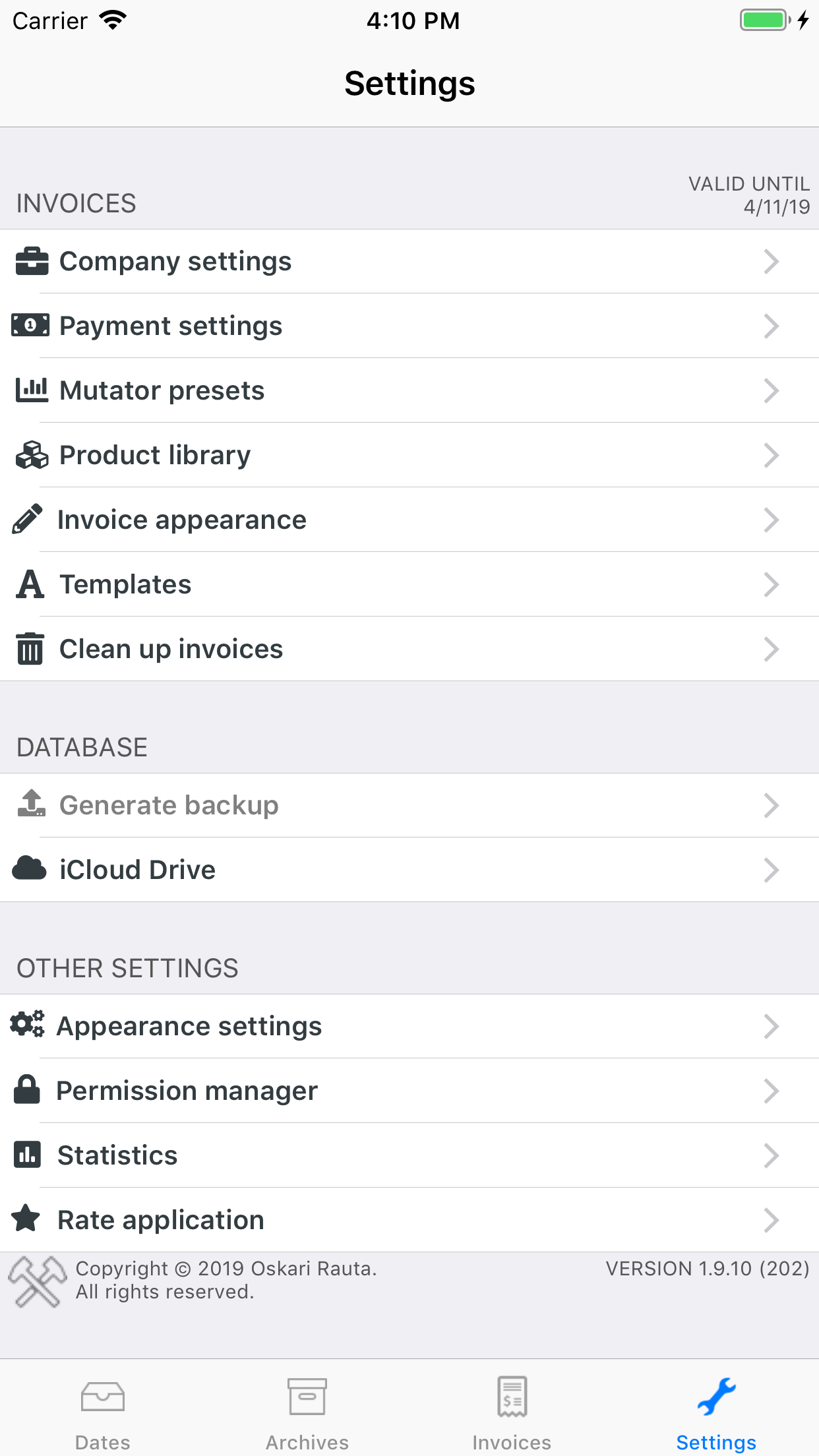Click the Payment settings banknote icon
The height and width of the screenshot is (1456, 819).
pyautogui.click(x=31, y=325)
